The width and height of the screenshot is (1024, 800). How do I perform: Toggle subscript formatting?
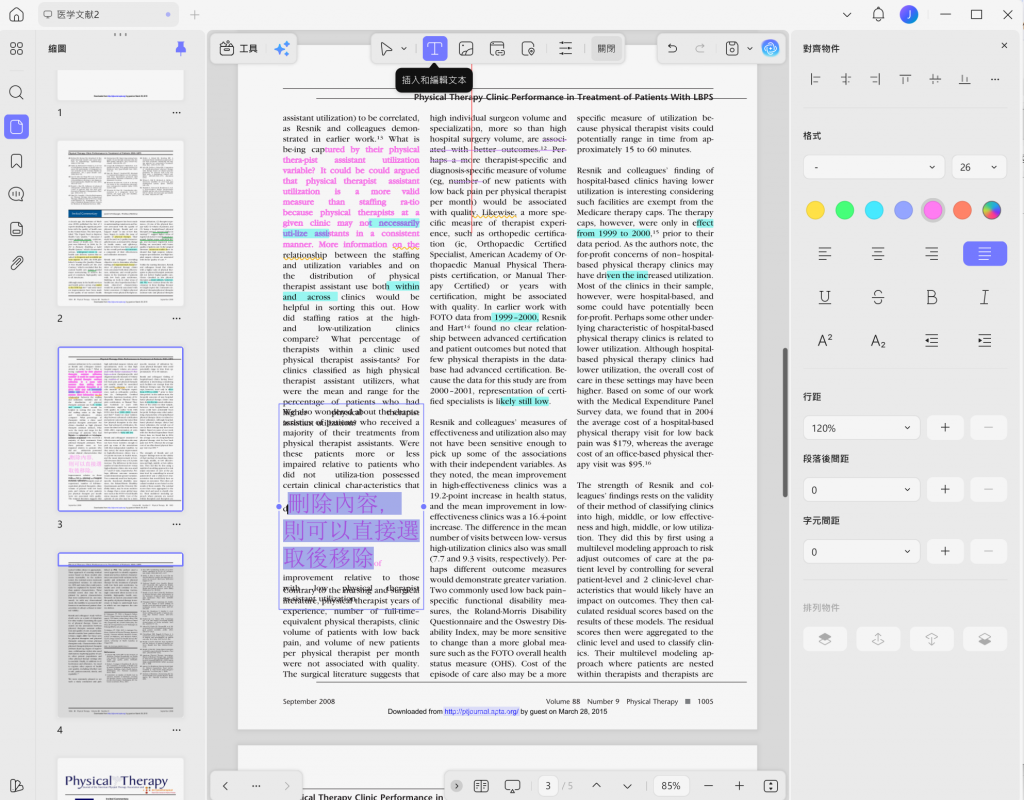click(x=878, y=340)
